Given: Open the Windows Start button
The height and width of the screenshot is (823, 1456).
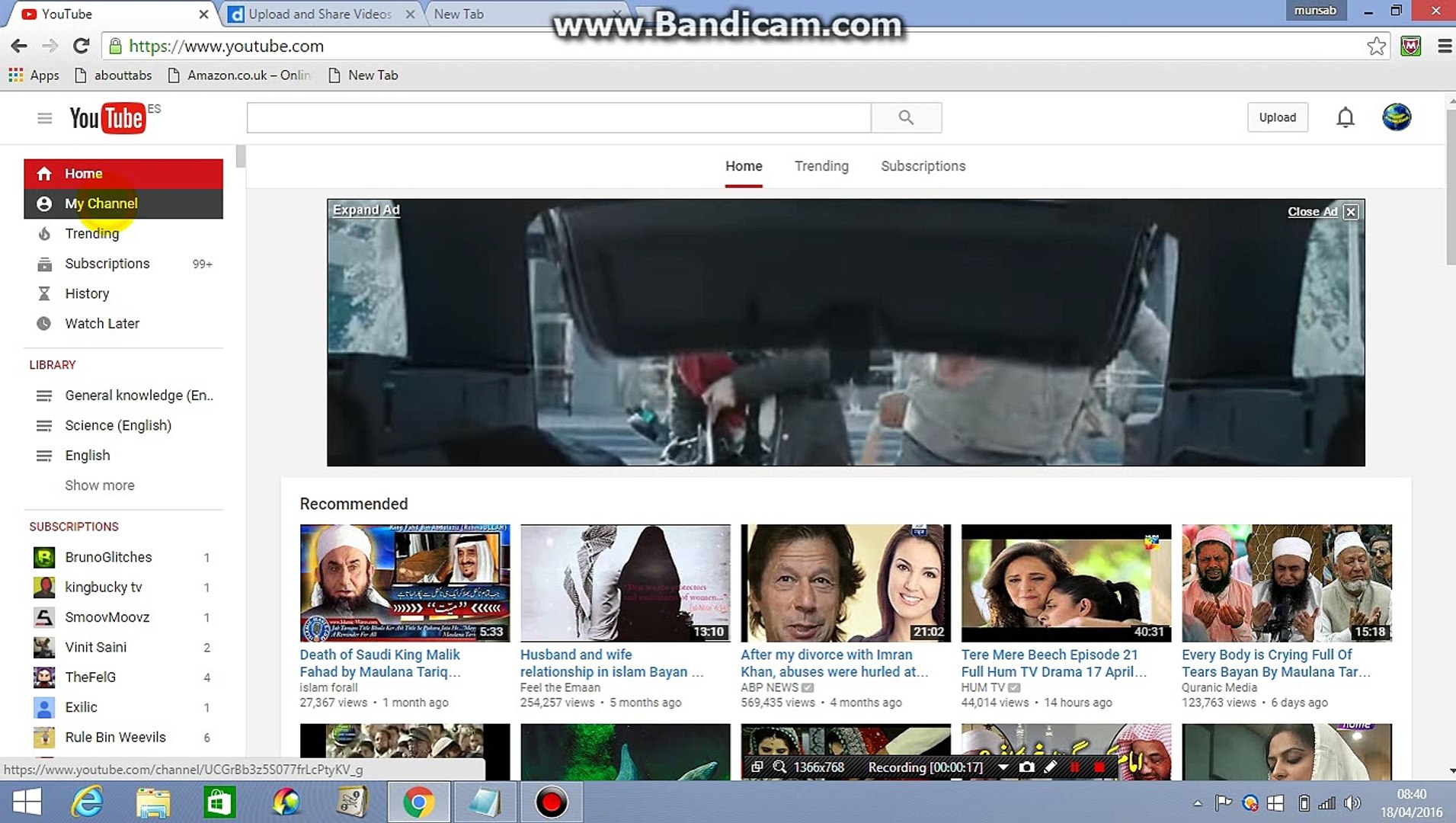Looking at the screenshot, I should [27, 802].
